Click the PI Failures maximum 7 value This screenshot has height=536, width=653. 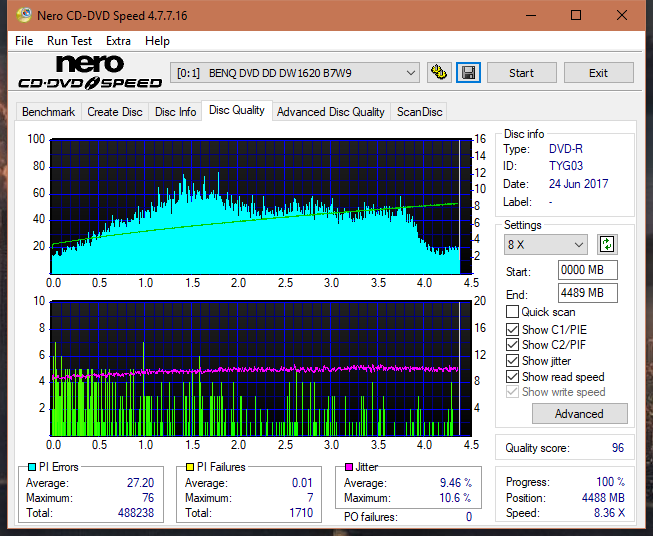(310, 498)
